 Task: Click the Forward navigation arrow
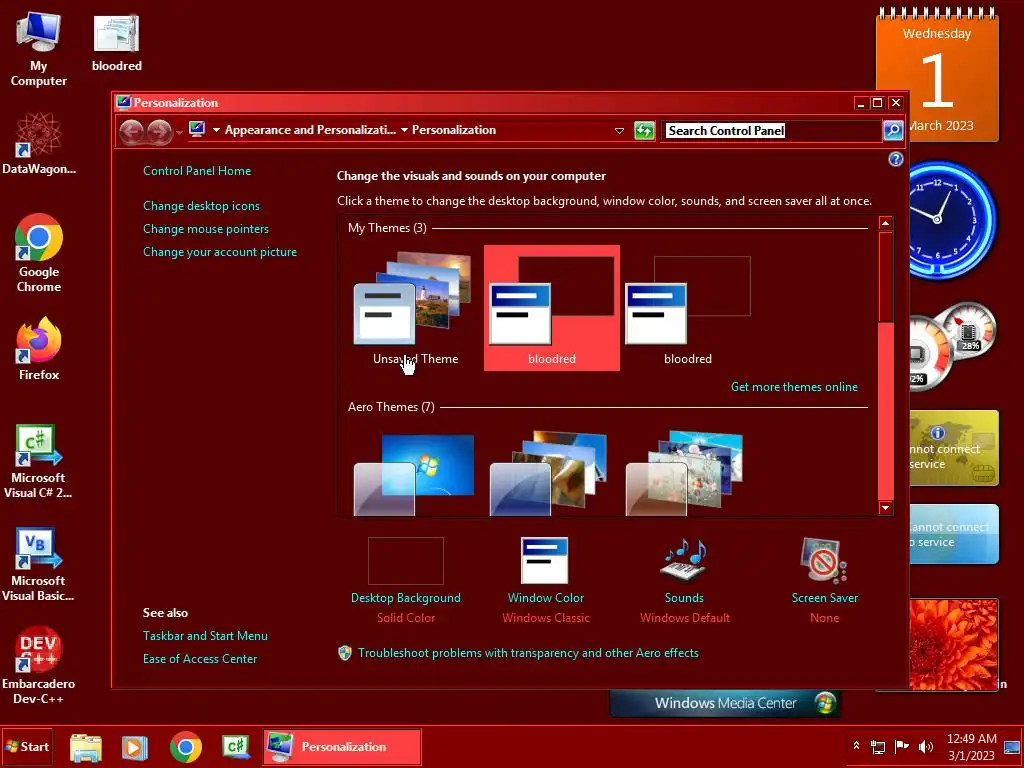pos(159,131)
